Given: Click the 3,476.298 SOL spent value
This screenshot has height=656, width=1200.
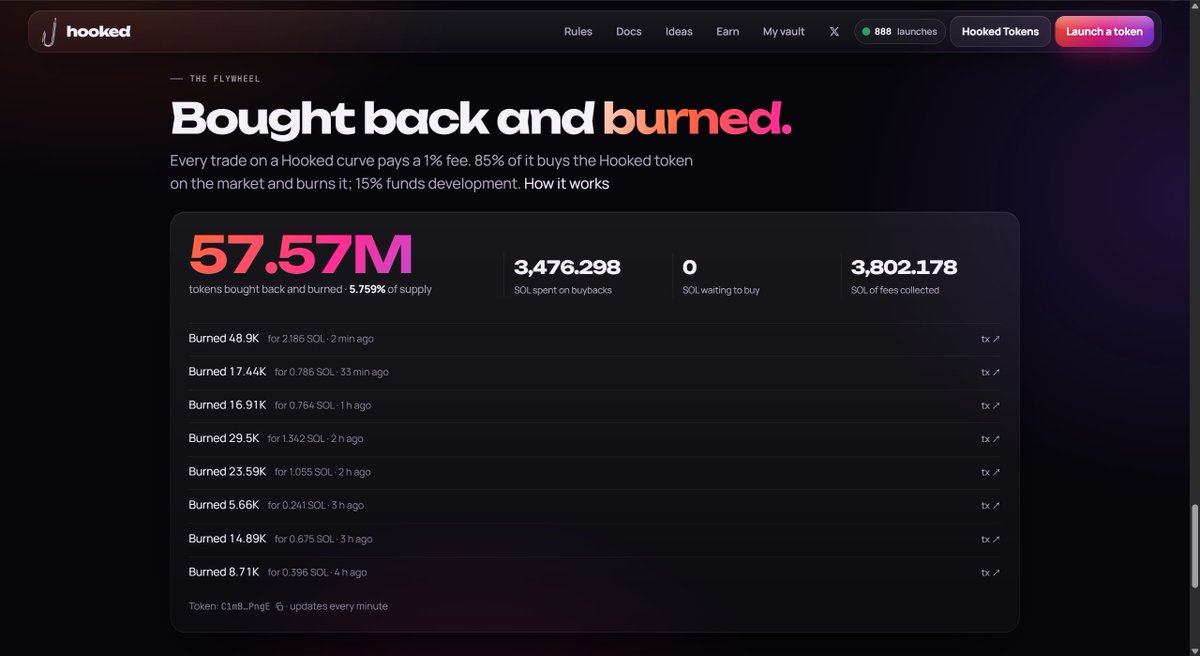Looking at the screenshot, I should tap(567, 267).
